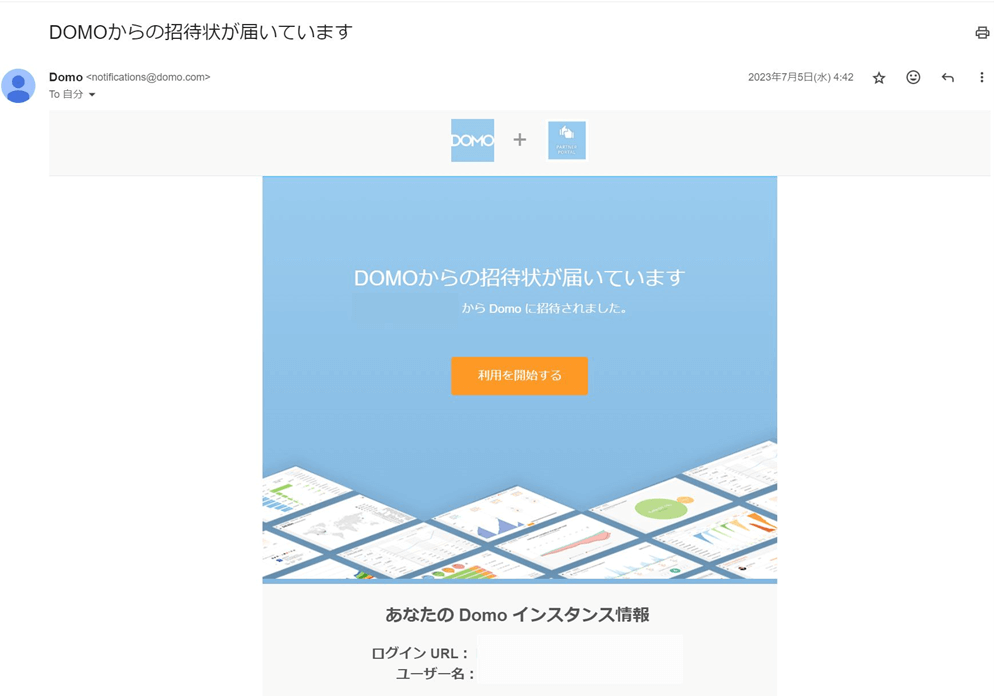Click the orange 利用を開始する button
This screenshot has width=994, height=696.
(x=519, y=376)
